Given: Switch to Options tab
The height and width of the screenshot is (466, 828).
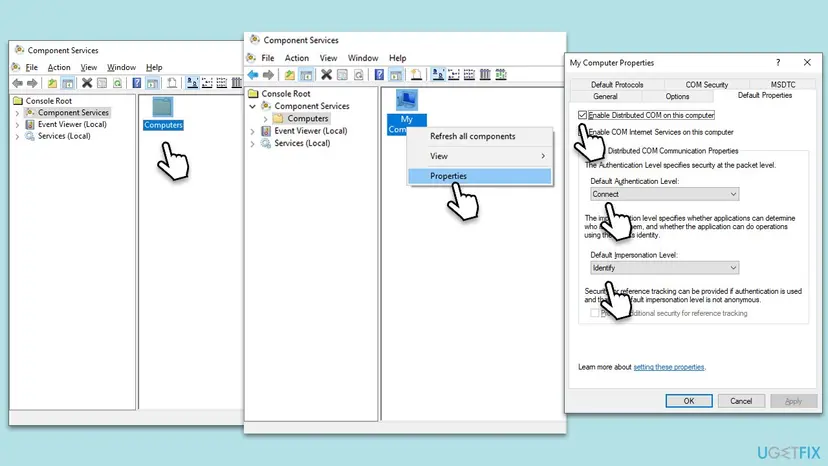Looking at the screenshot, I should 677,97.
